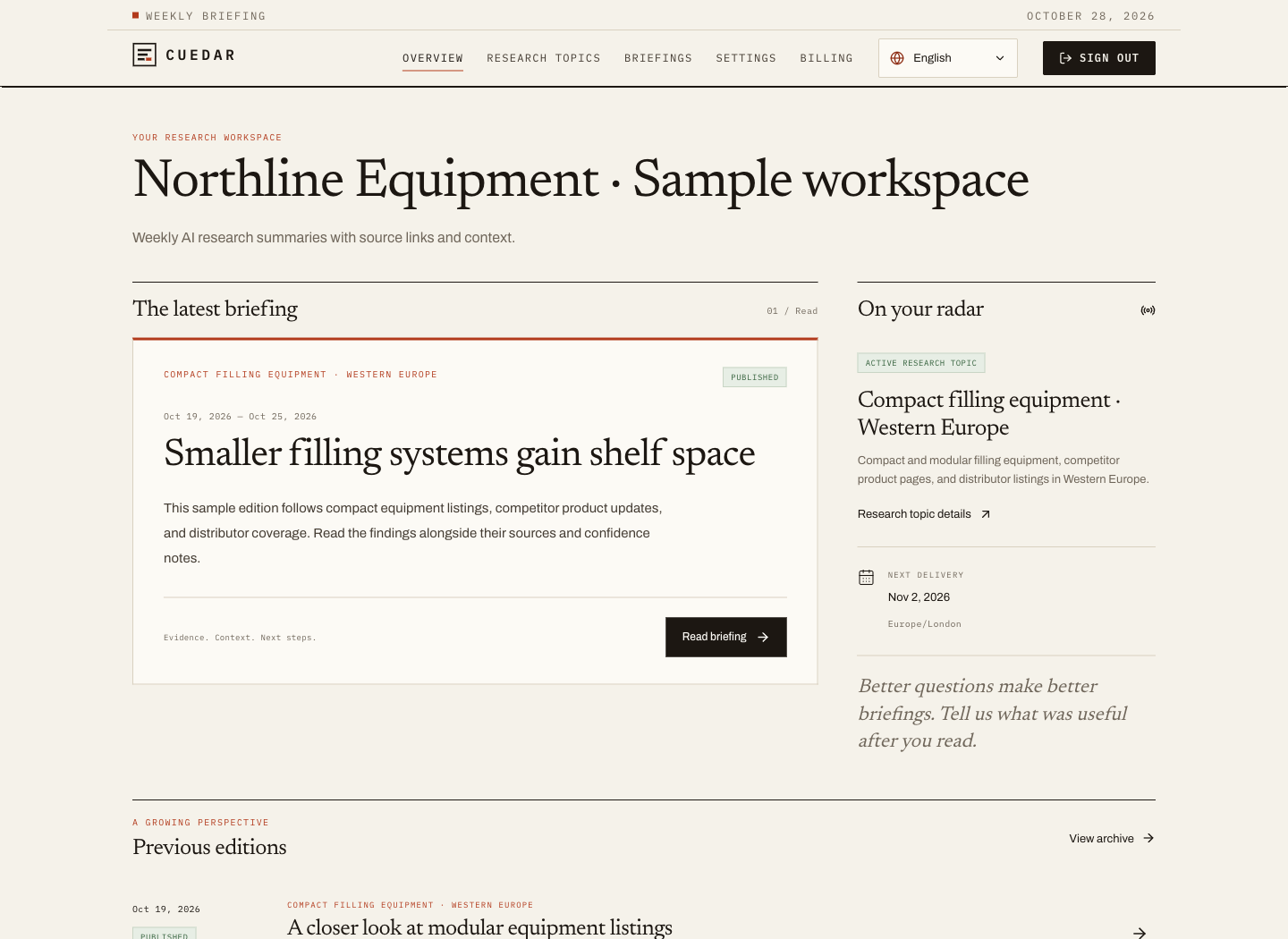Follow the View archive link
The width and height of the screenshot is (1288, 939).
[1112, 839]
